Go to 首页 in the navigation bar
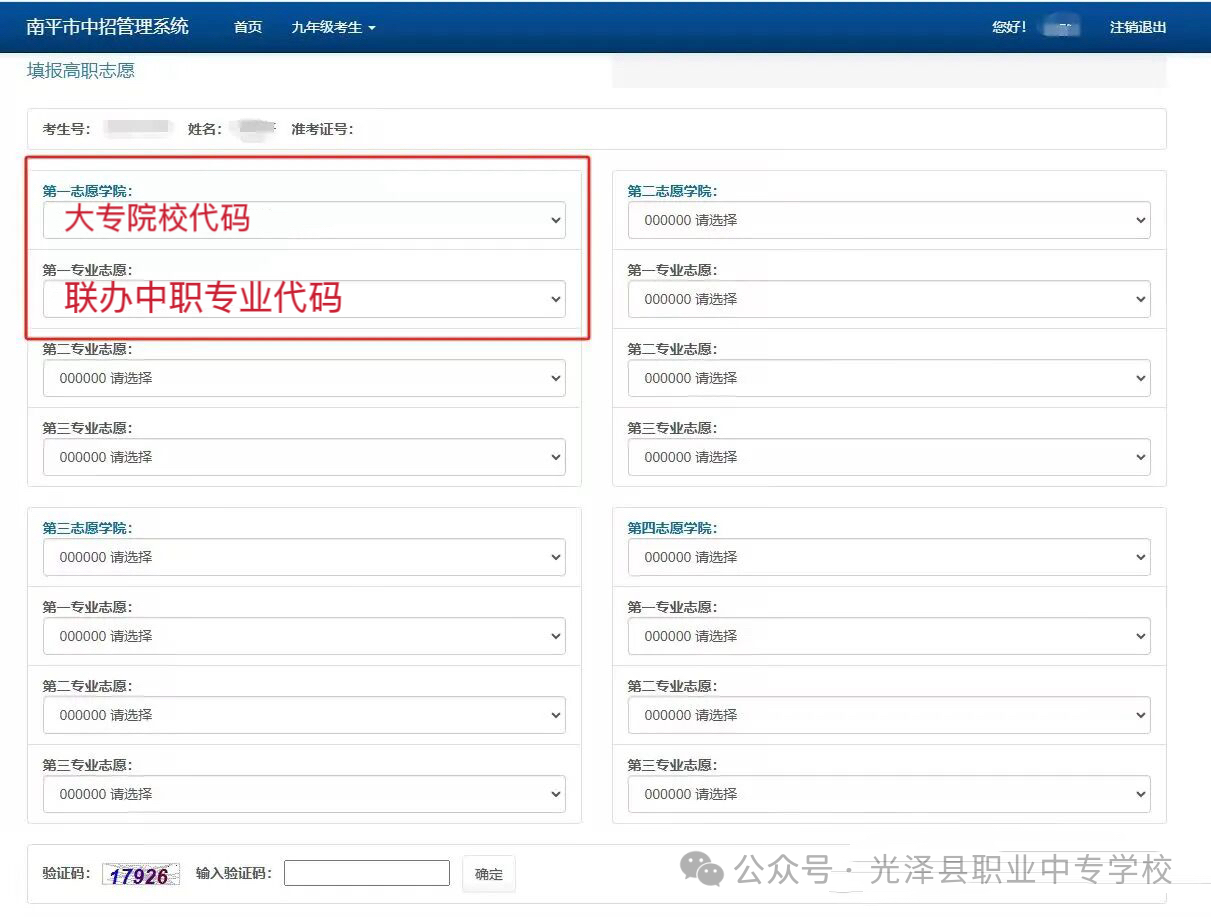Screen dimensions: 1211x917 coord(248,27)
